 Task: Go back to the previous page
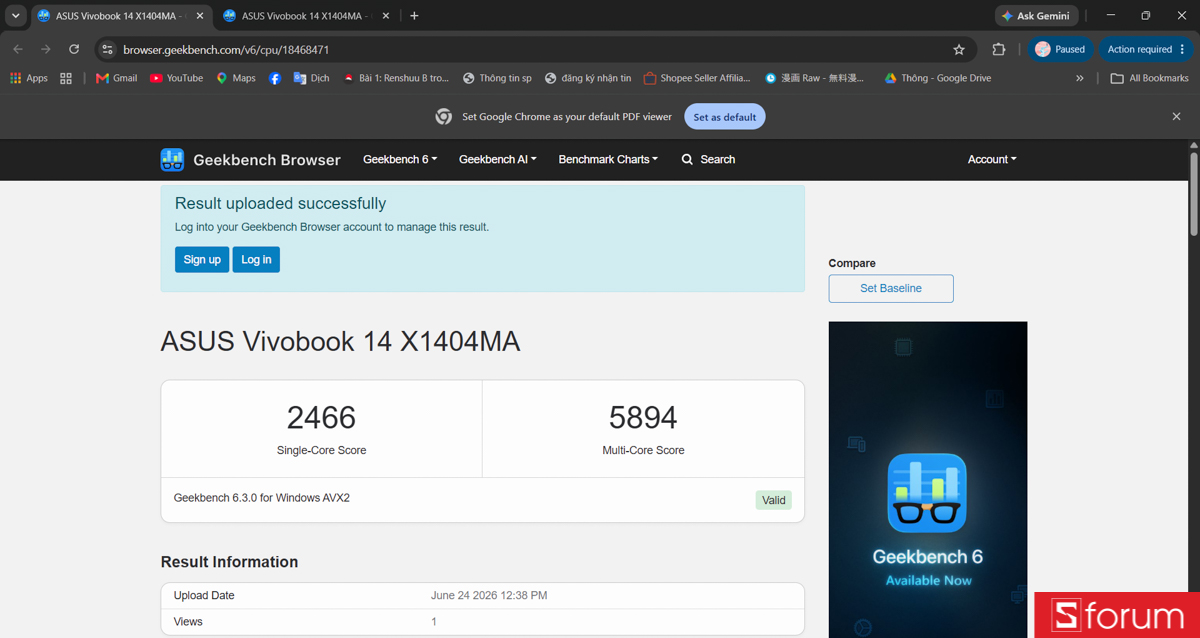click(x=18, y=49)
